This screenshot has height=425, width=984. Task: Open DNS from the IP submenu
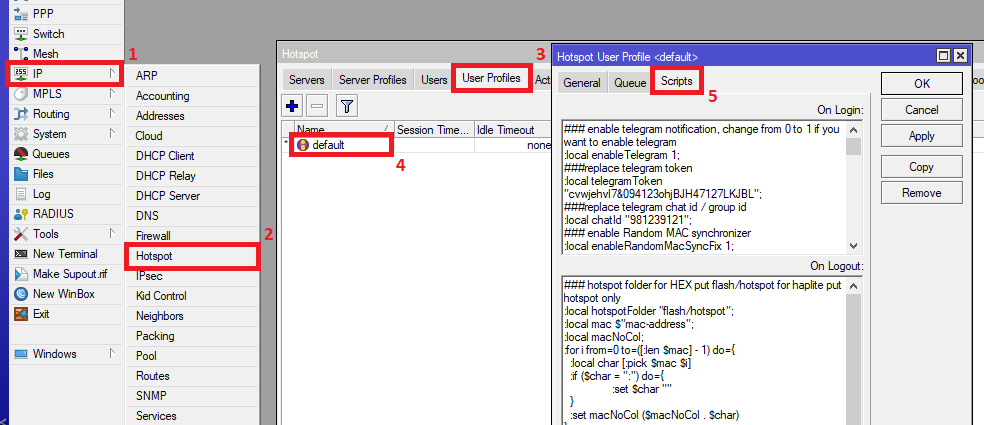tap(192, 216)
